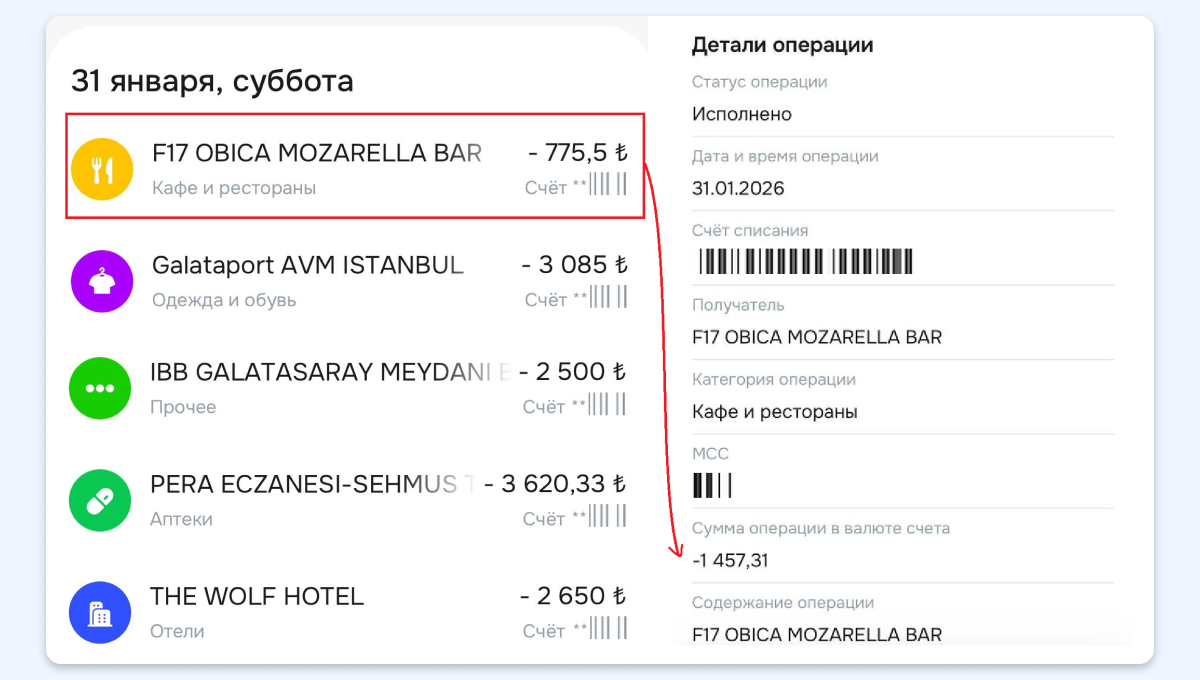
Task: Click the blue hotel building icon
Action: coord(100,612)
